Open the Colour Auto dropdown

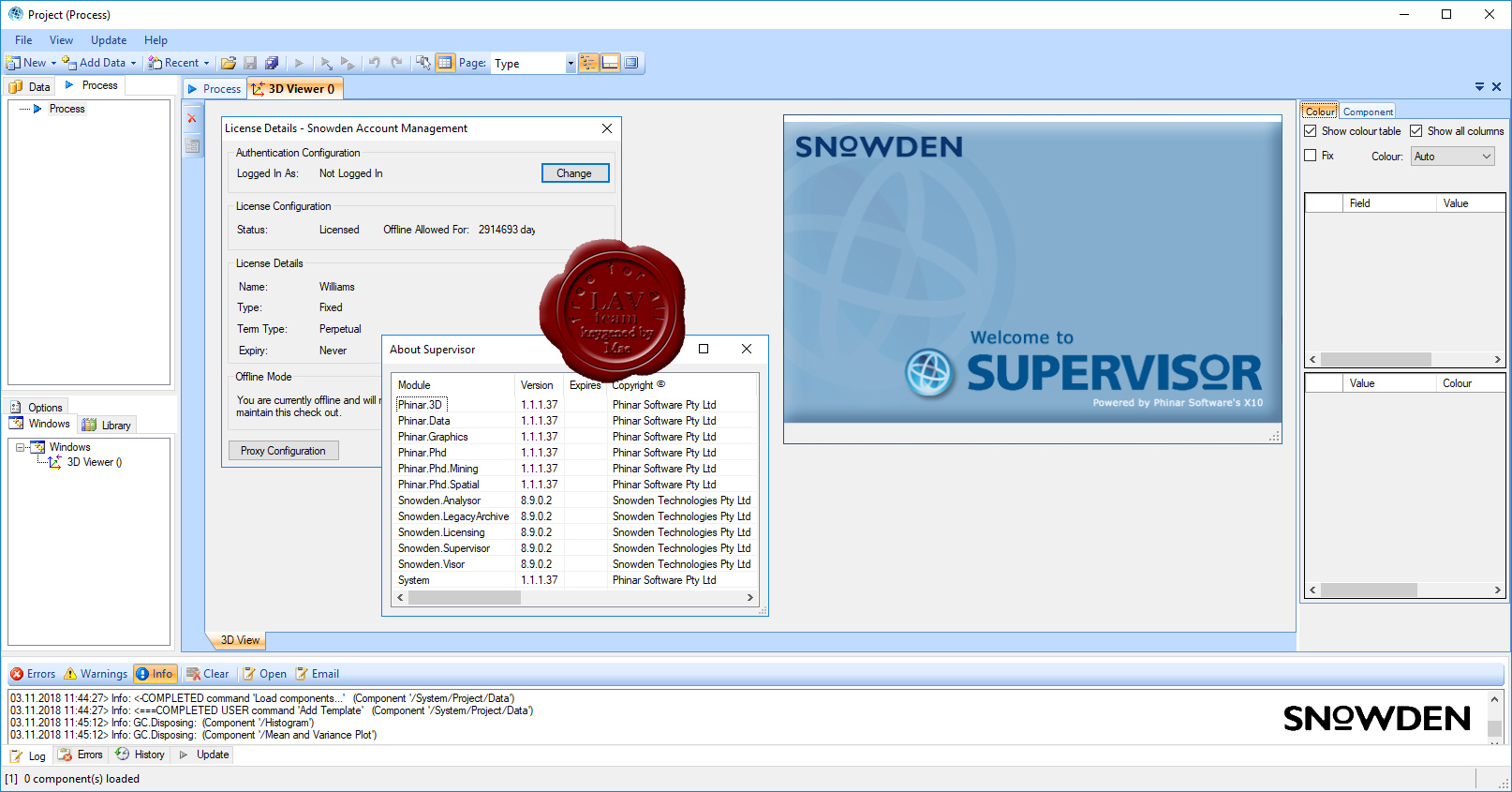coord(1453,157)
